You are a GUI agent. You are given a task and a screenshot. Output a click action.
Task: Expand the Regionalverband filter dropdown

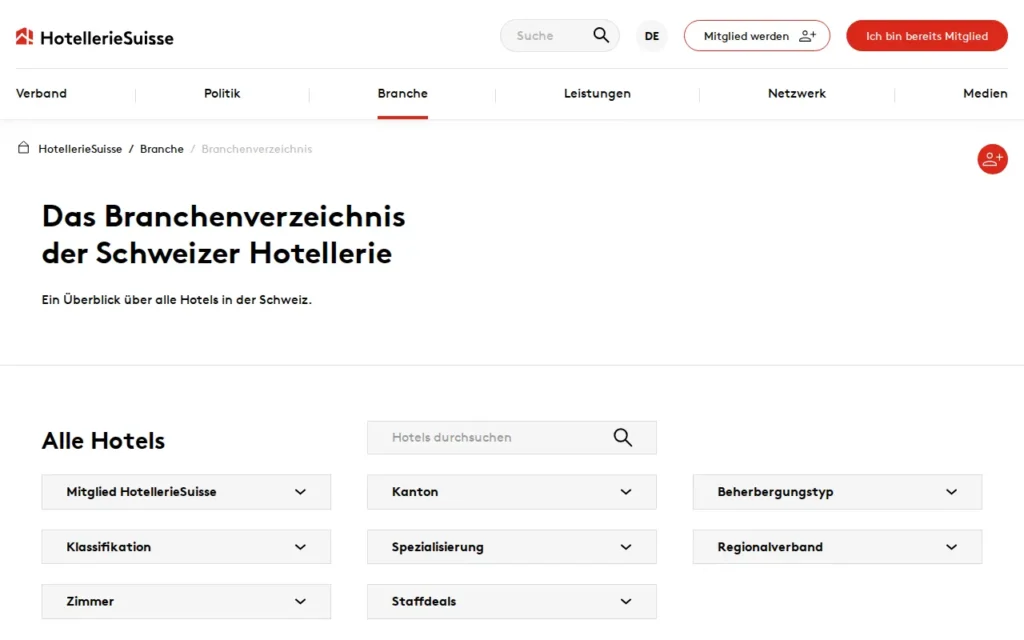837,547
